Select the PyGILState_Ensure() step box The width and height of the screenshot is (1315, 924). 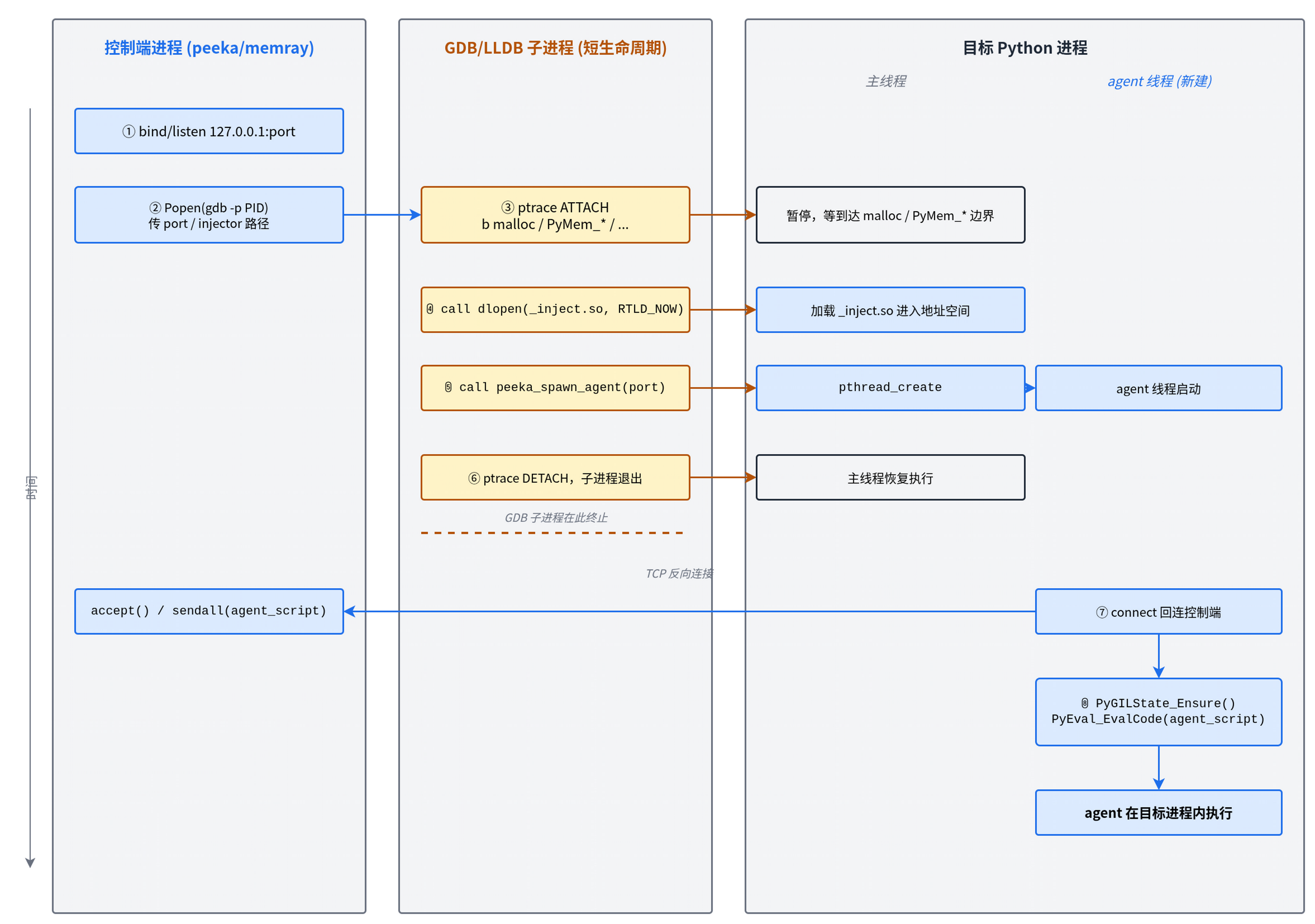coord(1158,712)
